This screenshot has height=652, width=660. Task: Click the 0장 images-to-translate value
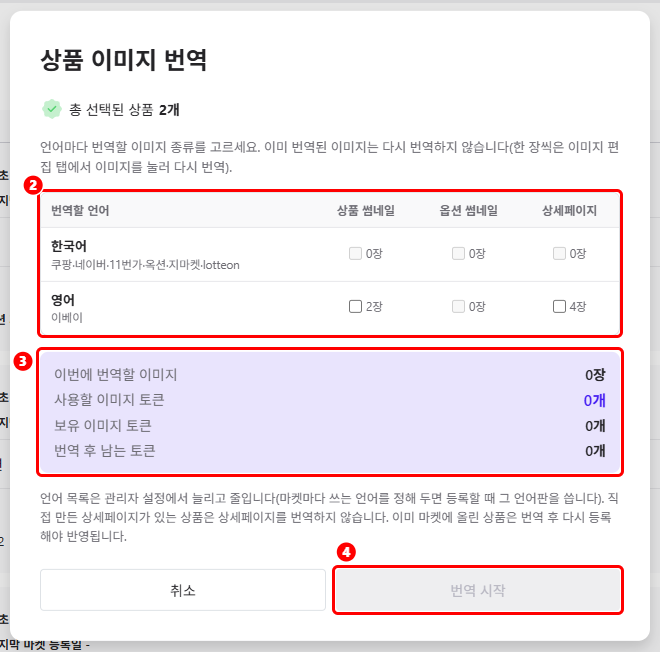[x=595, y=375]
